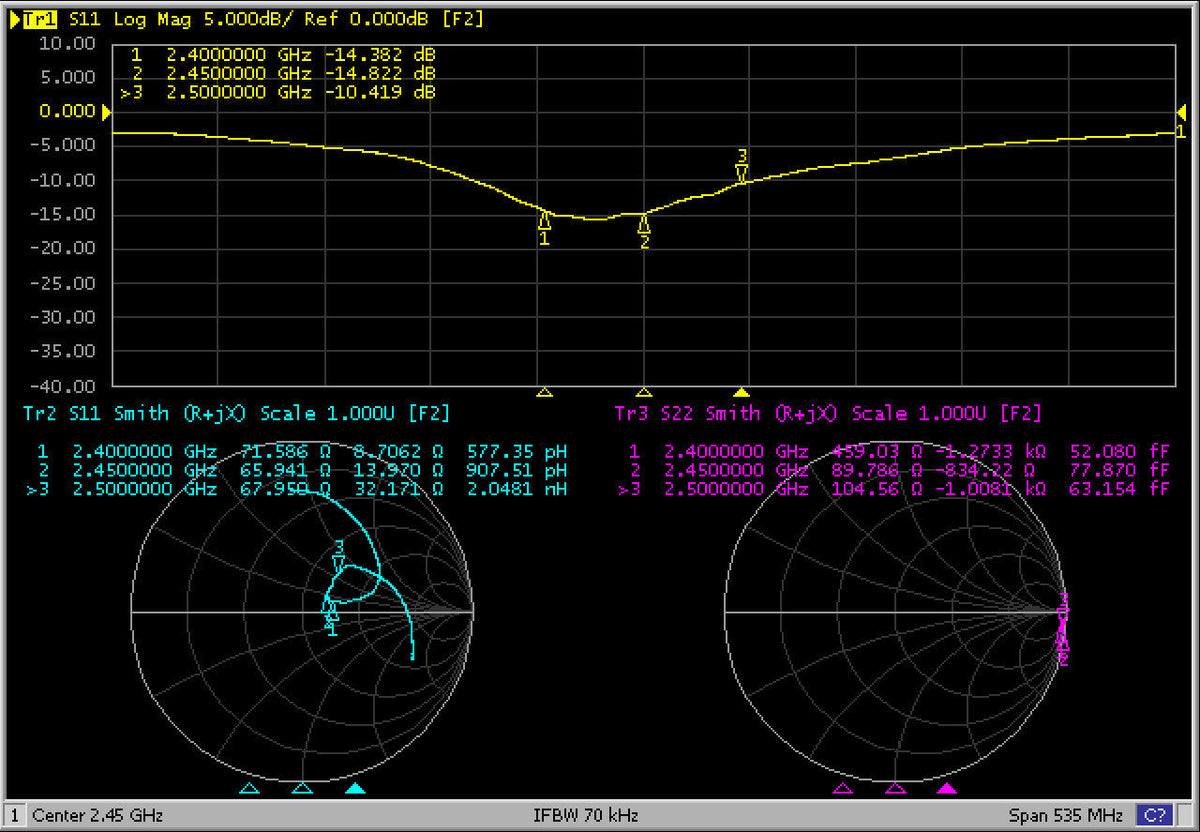The height and width of the screenshot is (832, 1200).
Task: Click the first cyan marker triangle below the S11 Smith chart
Action: [x=250, y=789]
